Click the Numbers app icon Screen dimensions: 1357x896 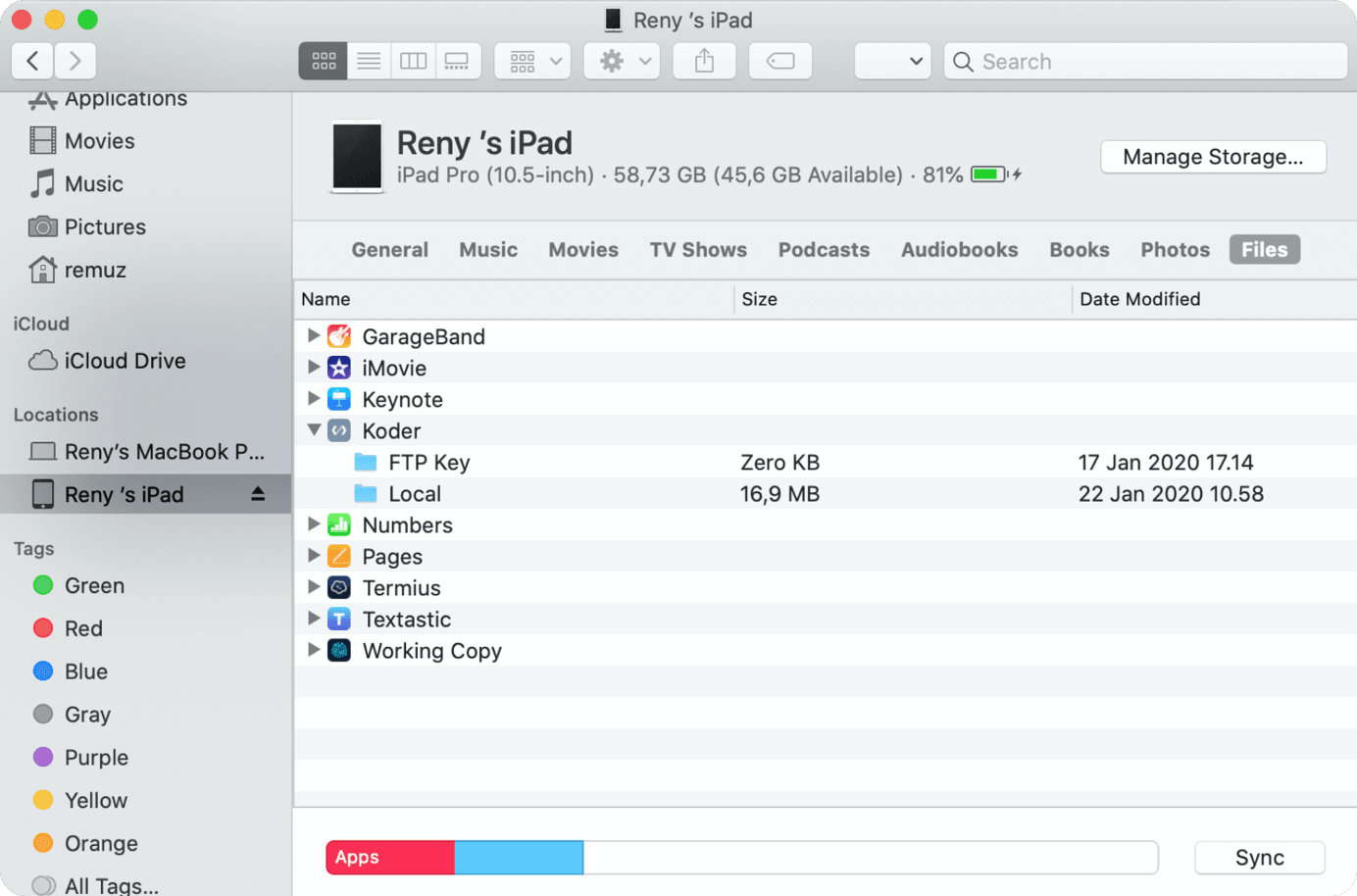(339, 524)
